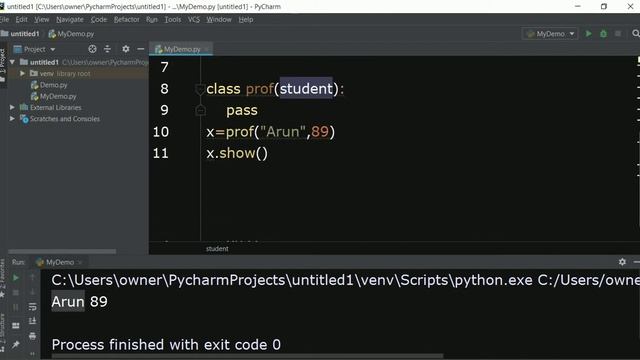The image size is (640, 360).
Task: Toggle soft-wrap in Run console
Action: (33, 307)
